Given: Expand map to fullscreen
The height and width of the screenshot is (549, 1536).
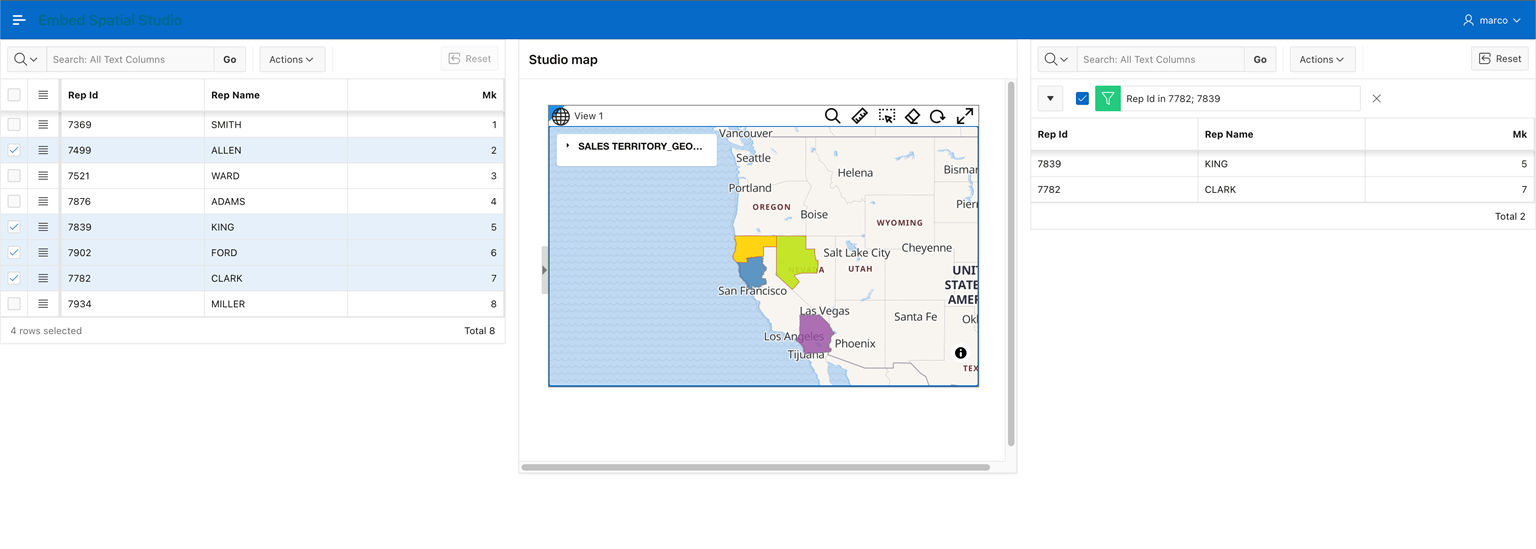Looking at the screenshot, I should point(965,116).
